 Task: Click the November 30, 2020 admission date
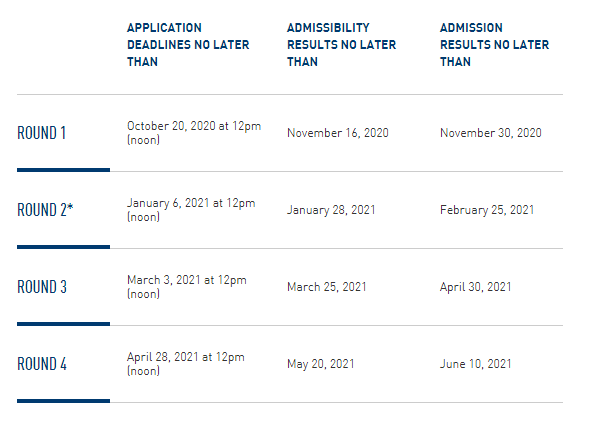[490, 133]
